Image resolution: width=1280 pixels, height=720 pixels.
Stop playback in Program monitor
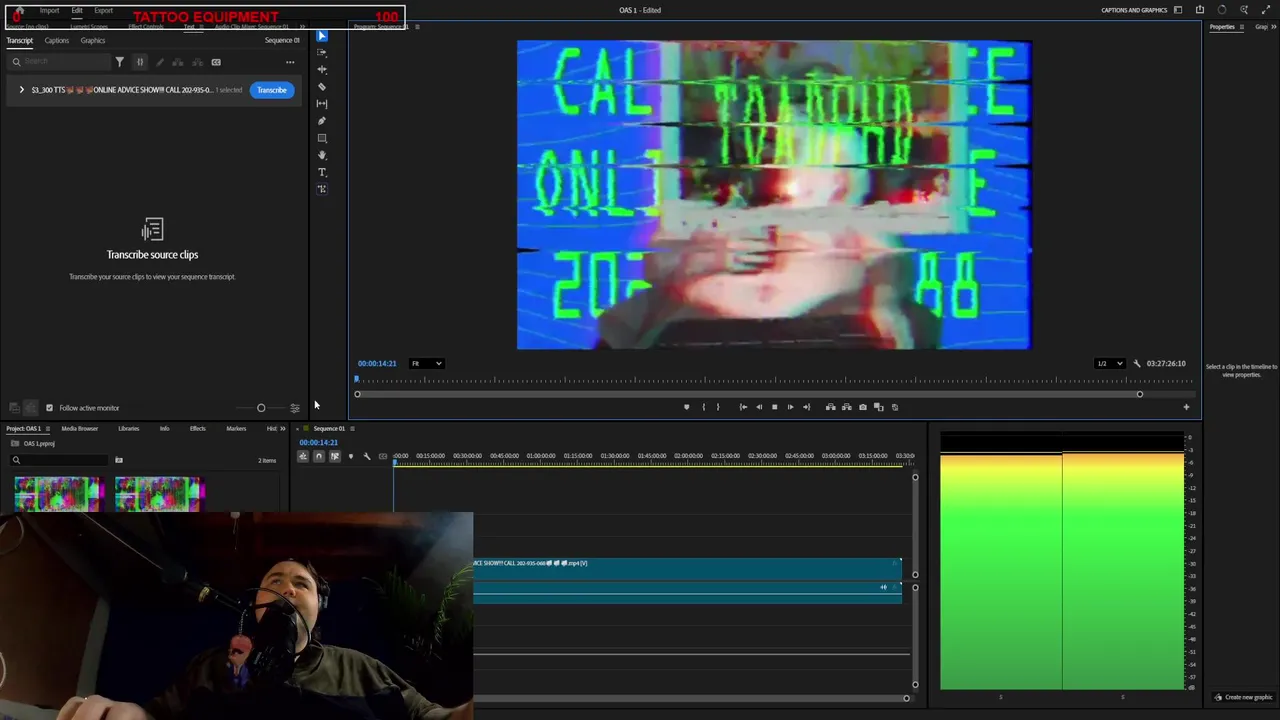[x=774, y=407]
